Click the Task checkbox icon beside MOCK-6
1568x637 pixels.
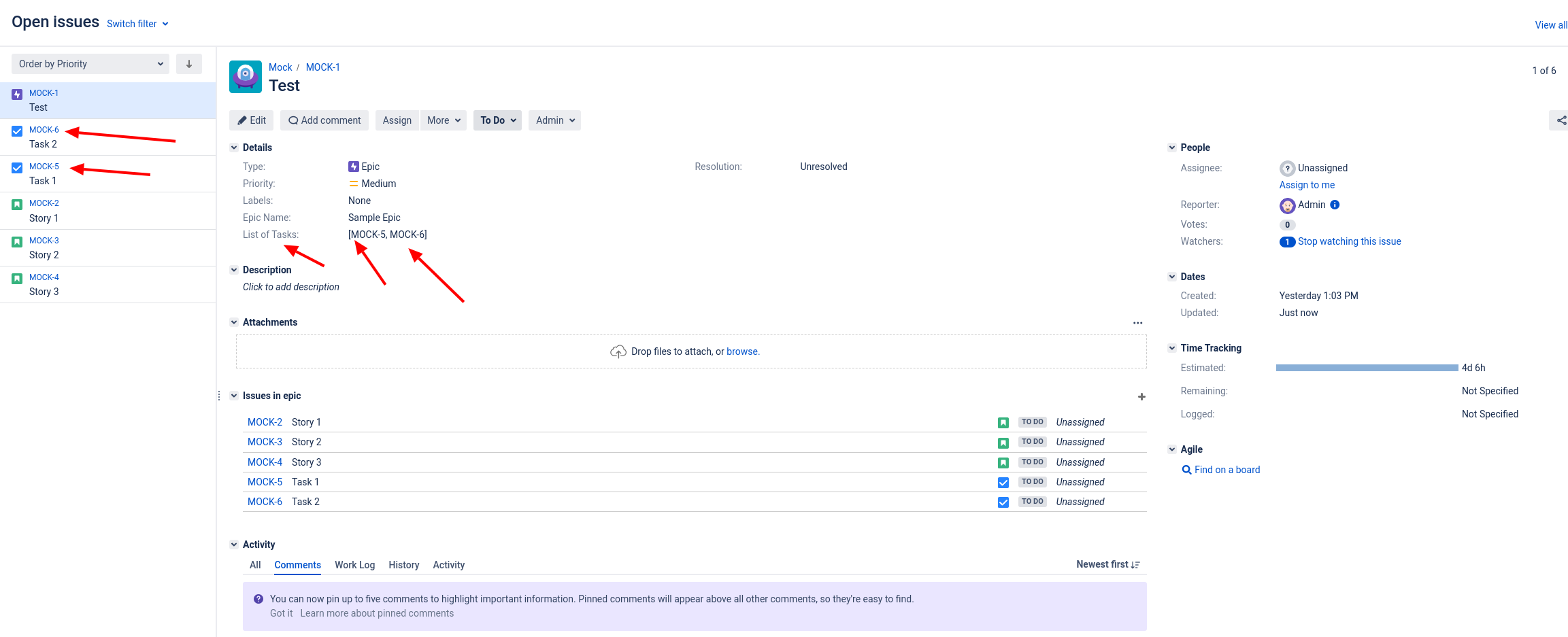(x=16, y=129)
